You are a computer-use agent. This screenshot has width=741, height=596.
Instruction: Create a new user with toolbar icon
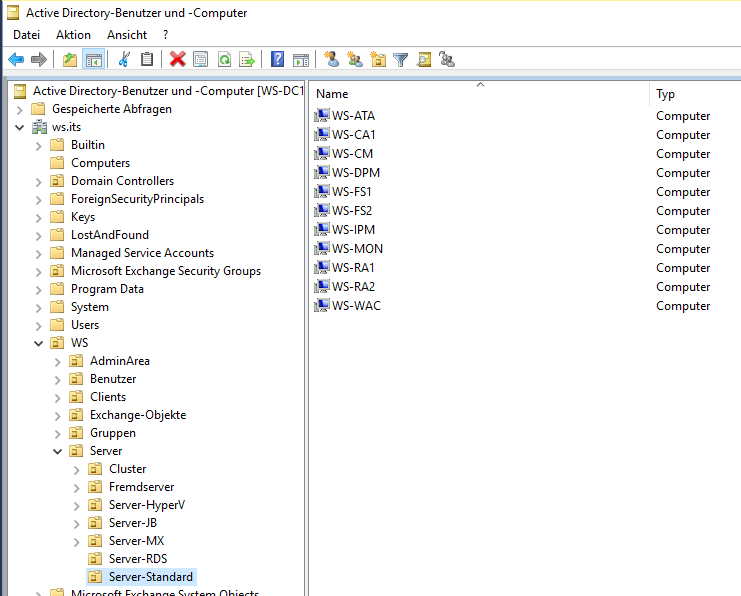332,60
